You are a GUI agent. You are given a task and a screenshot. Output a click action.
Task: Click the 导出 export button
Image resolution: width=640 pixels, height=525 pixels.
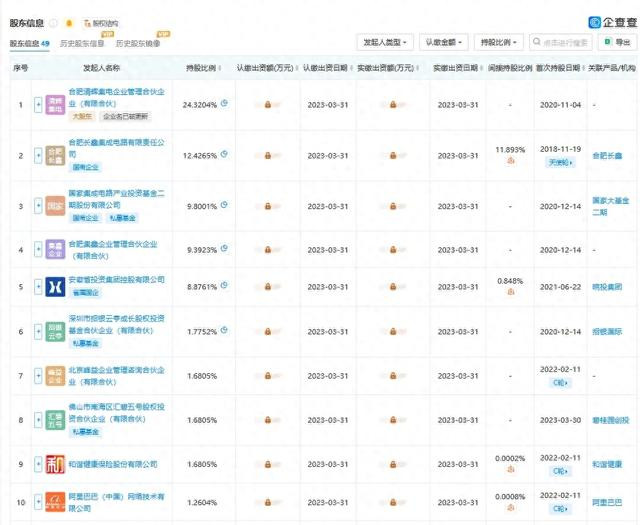click(x=617, y=42)
